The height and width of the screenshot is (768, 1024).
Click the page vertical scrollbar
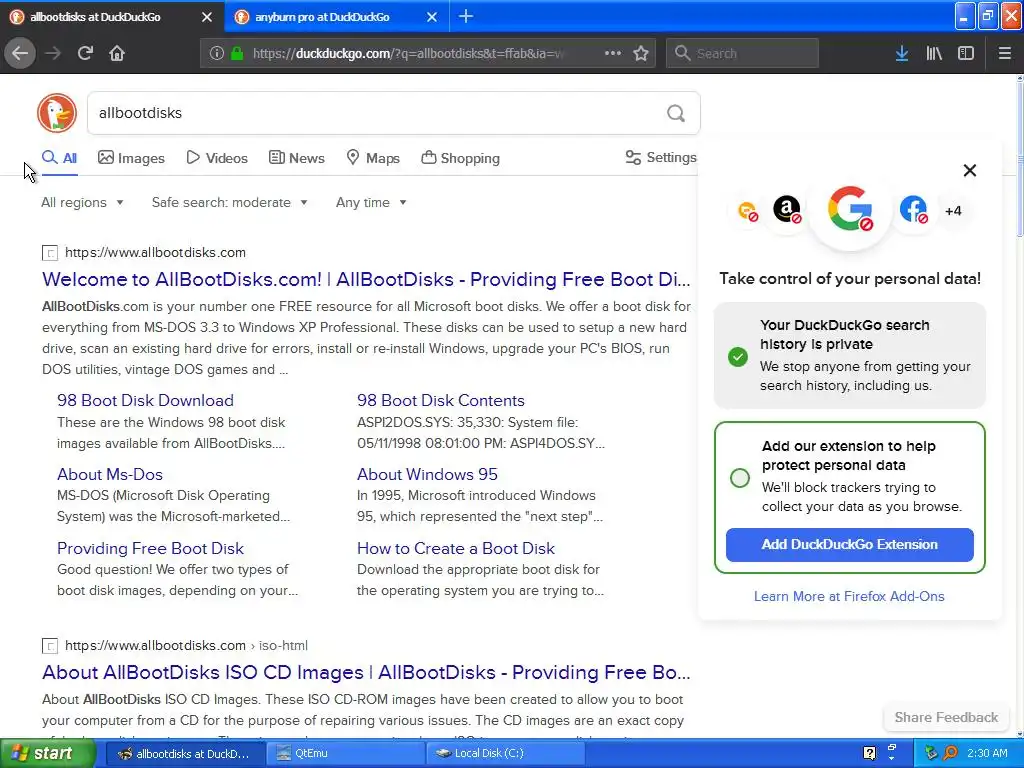click(x=1019, y=405)
